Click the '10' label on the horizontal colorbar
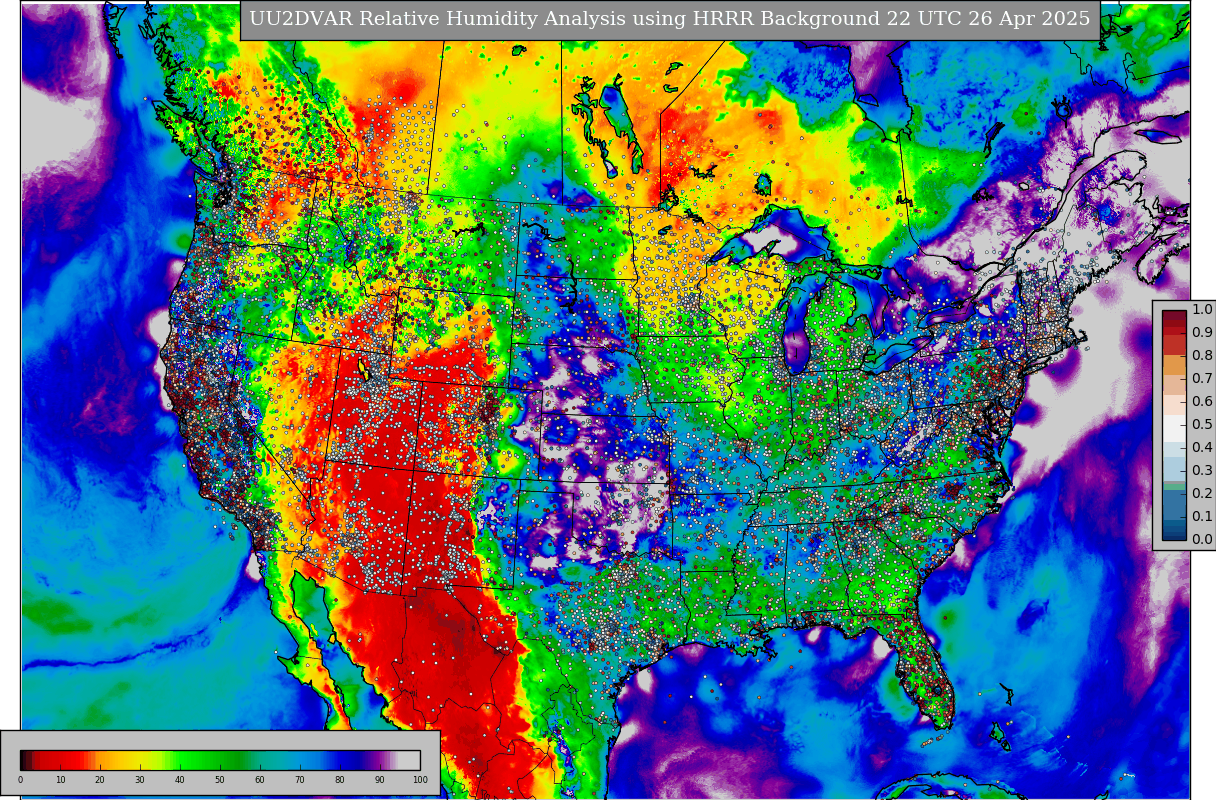This screenshot has width=1216, height=800. [60, 780]
